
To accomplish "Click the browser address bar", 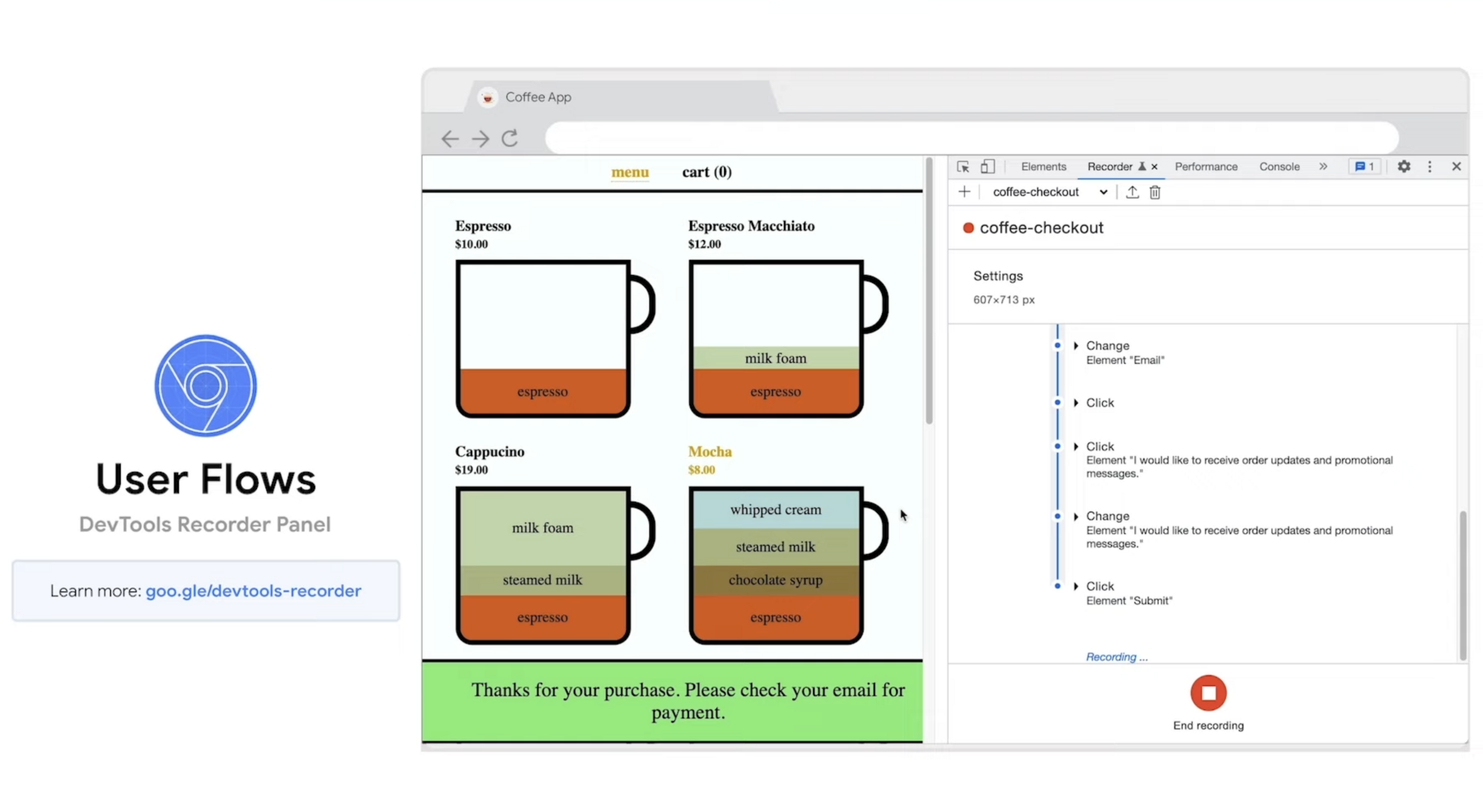I will point(971,138).
